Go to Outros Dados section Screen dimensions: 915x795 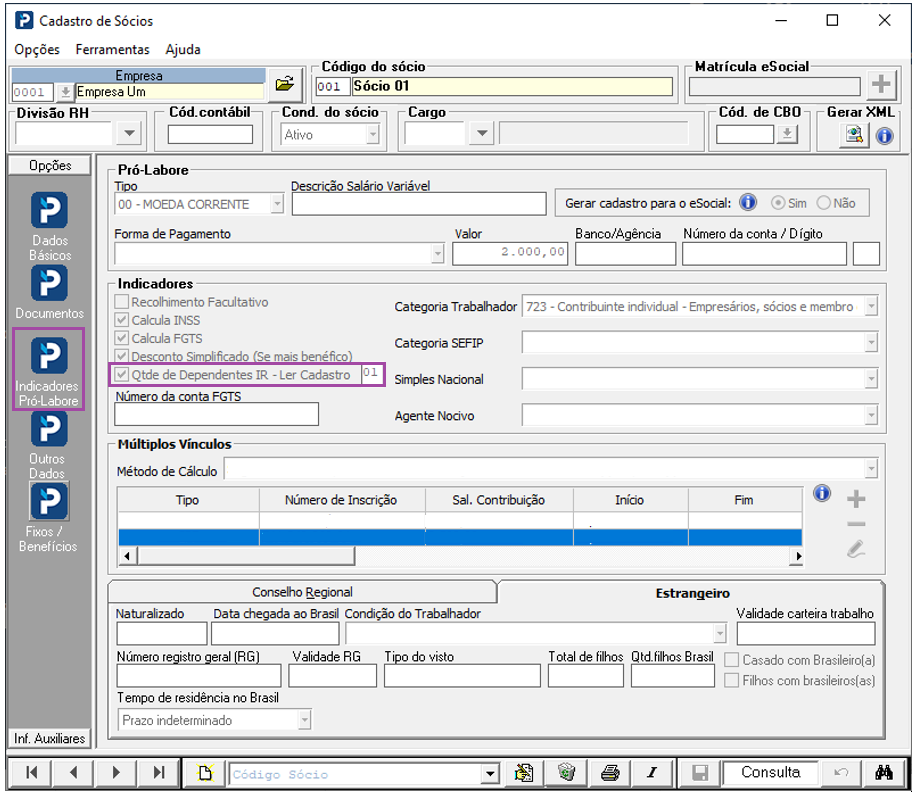pos(49,430)
